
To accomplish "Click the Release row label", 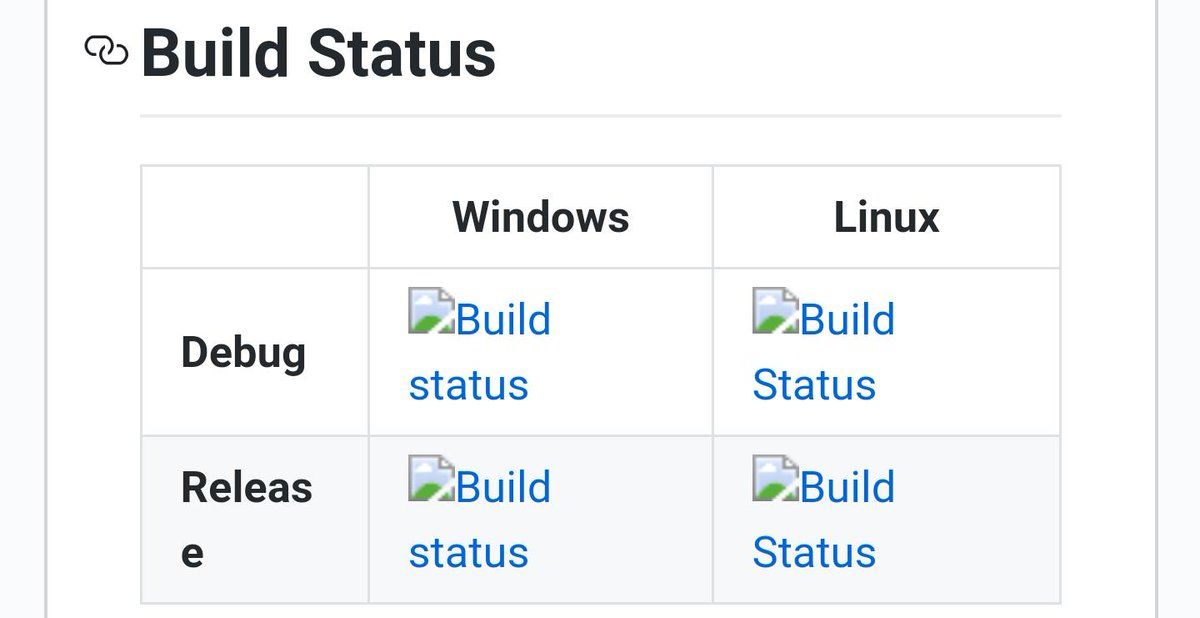I will 247,520.
